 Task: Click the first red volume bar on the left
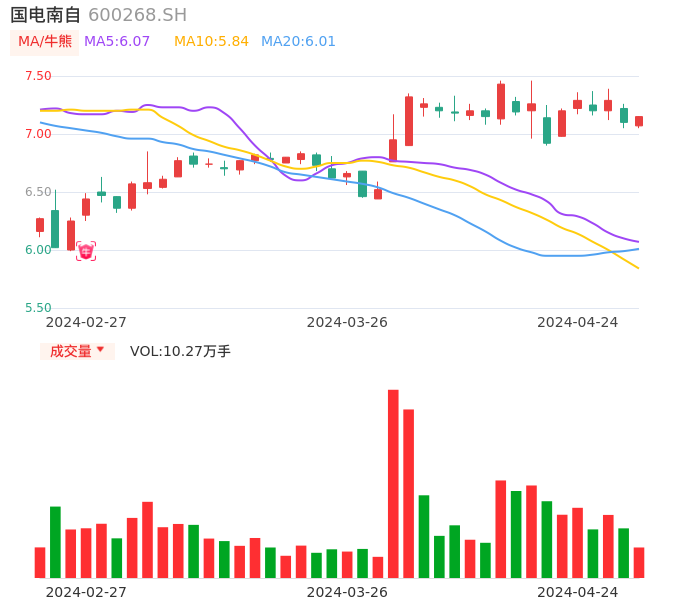[40, 562]
